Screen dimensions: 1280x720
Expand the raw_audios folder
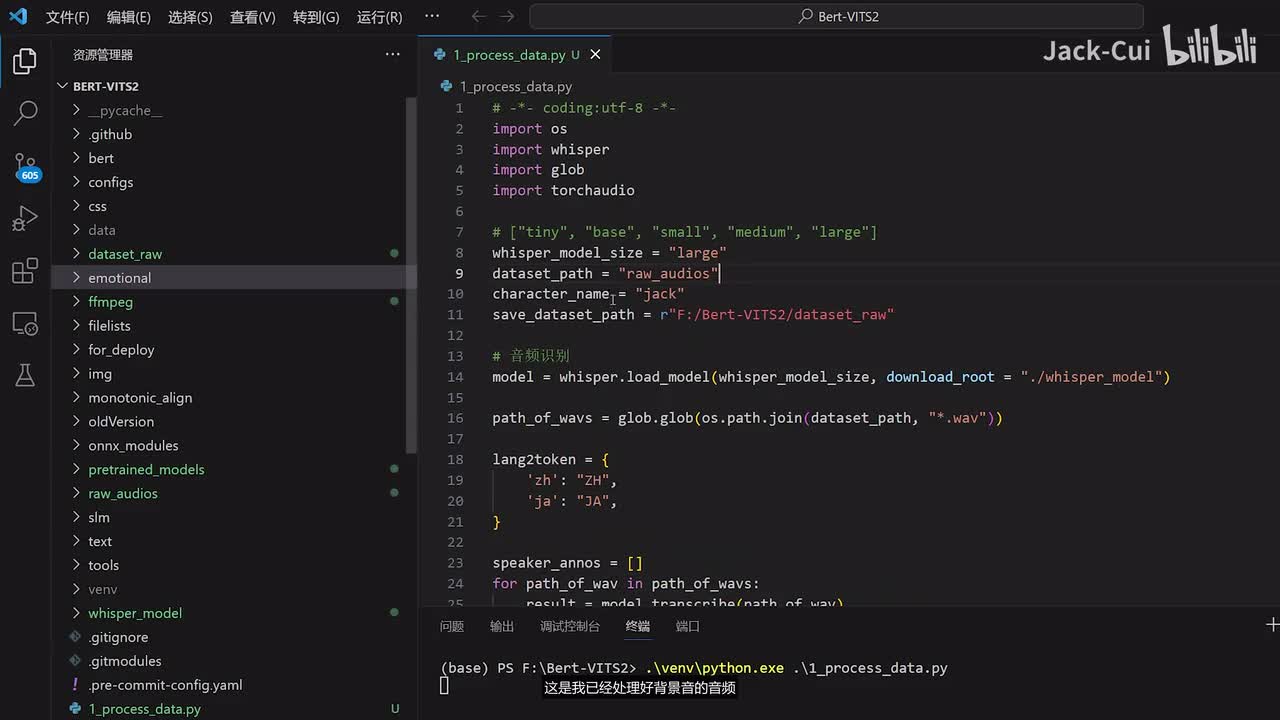(x=122, y=493)
